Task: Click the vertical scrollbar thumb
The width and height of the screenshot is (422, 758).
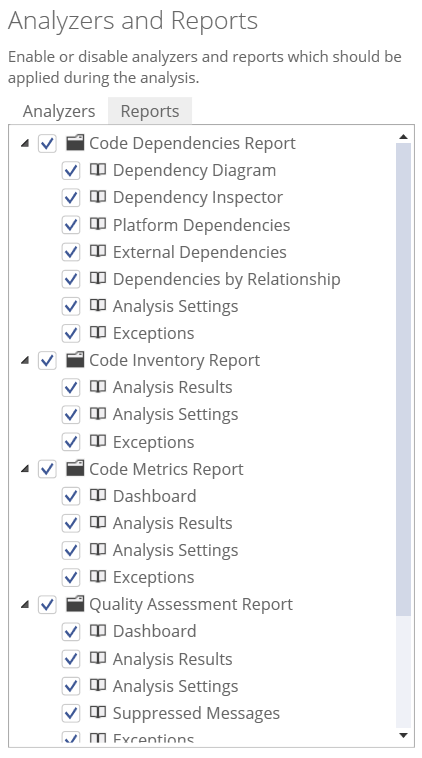Action: 403,379
